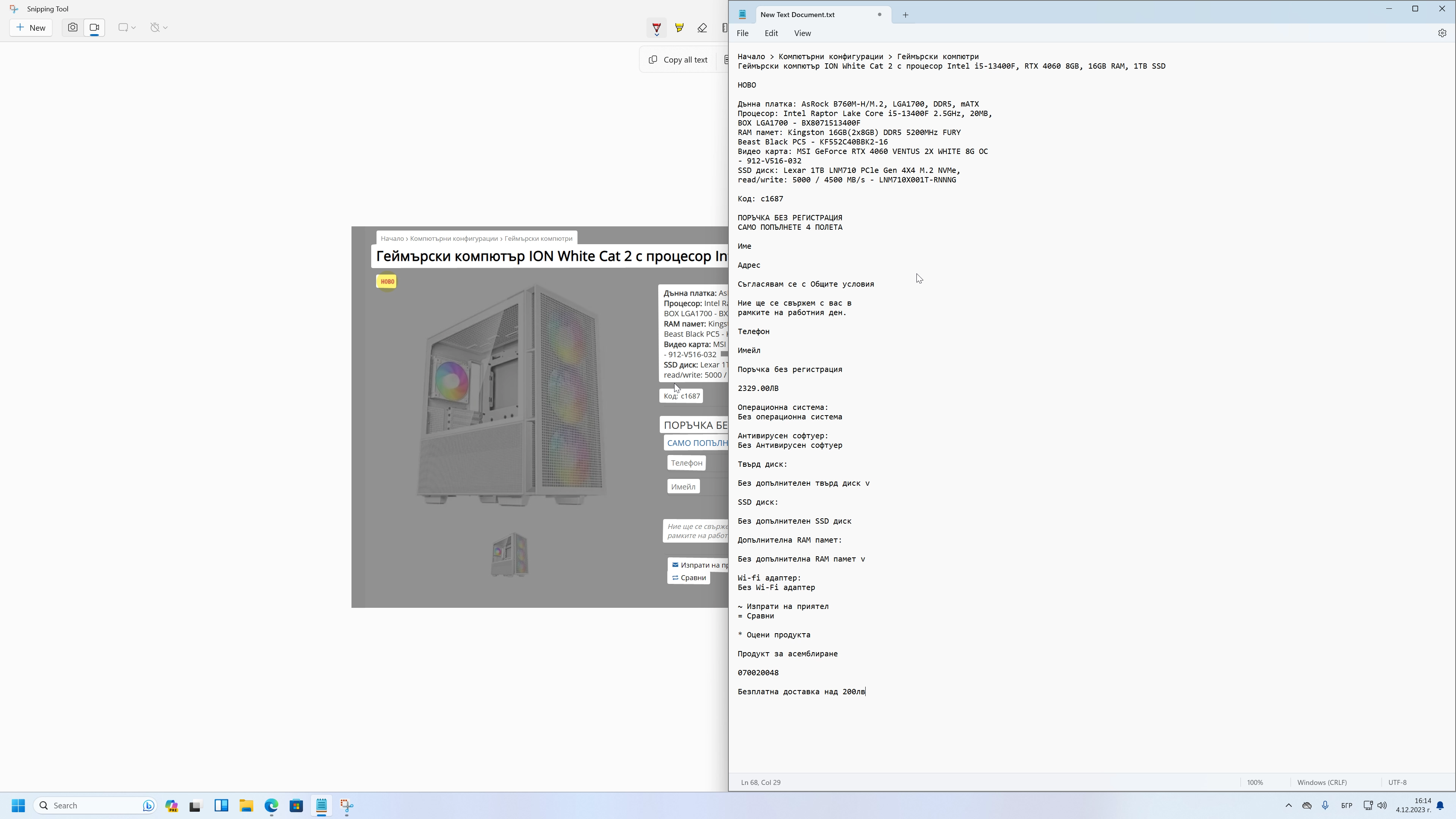Show hidden system tray icons

[1288, 805]
